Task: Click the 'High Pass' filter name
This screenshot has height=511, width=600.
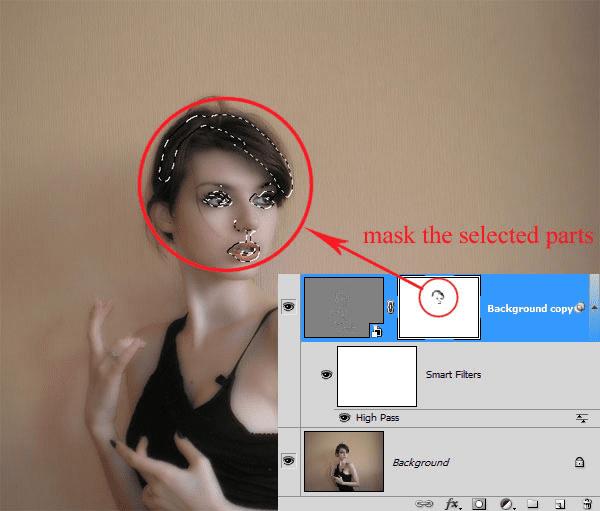Action: 377,418
